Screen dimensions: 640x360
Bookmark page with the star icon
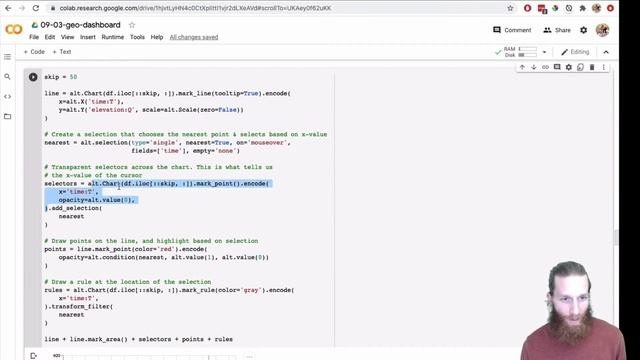(x=510, y=8)
